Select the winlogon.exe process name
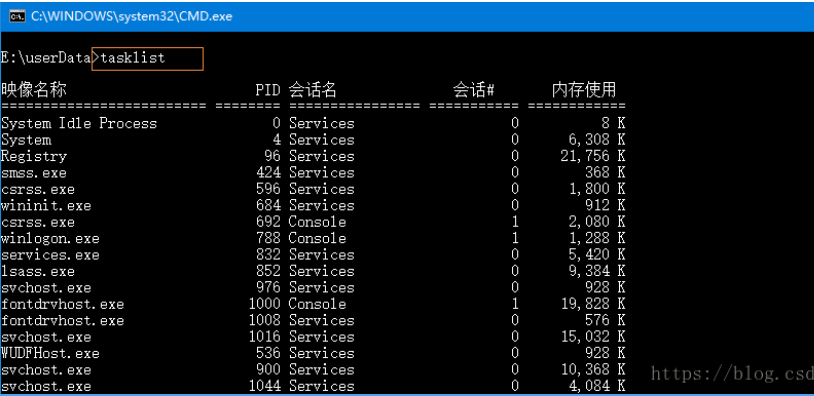814x396 pixels. (x=50, y=239)
